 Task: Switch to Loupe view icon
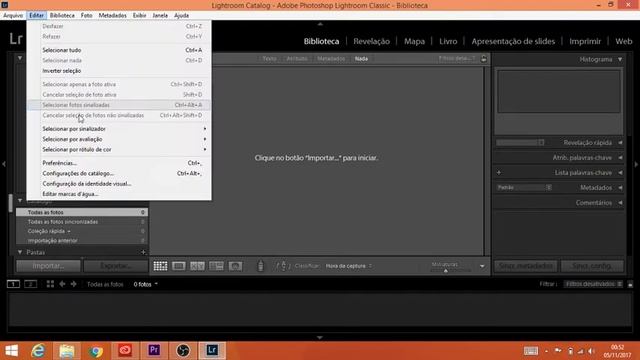178,266
